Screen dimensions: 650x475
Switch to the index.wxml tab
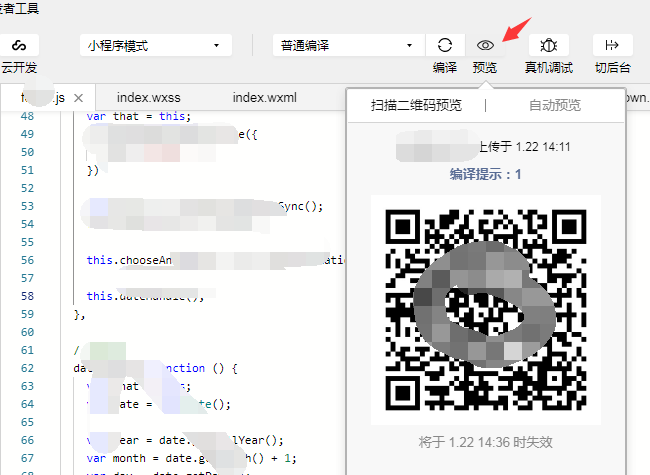[264, 97]
